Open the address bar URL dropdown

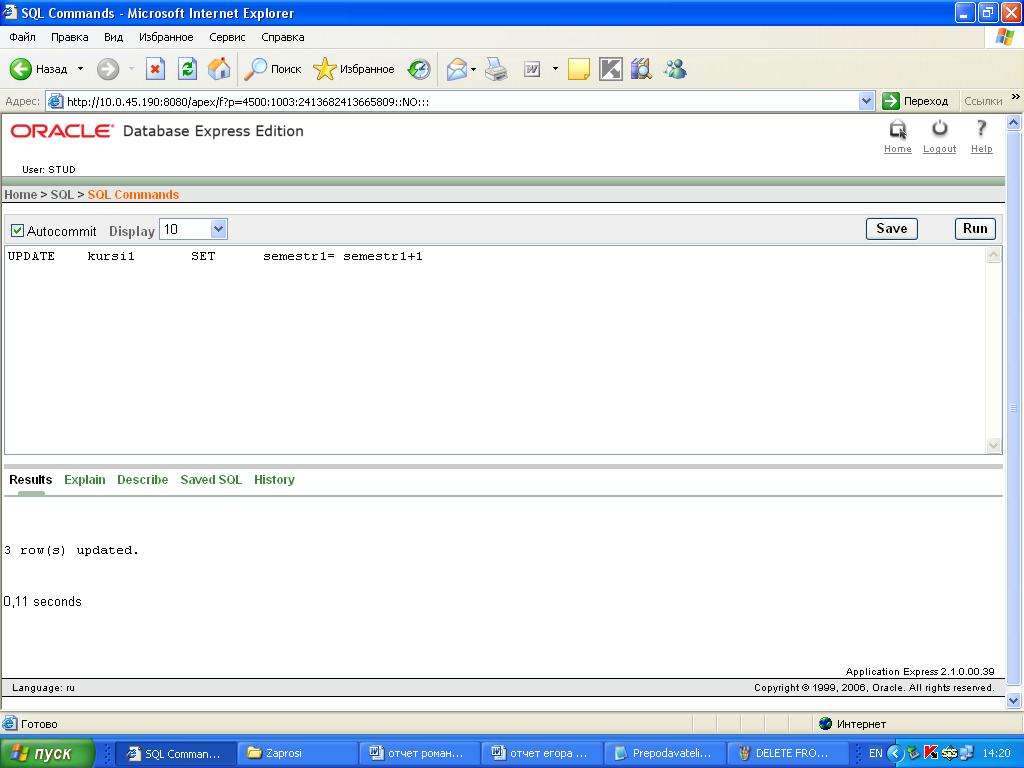point(867,101)
